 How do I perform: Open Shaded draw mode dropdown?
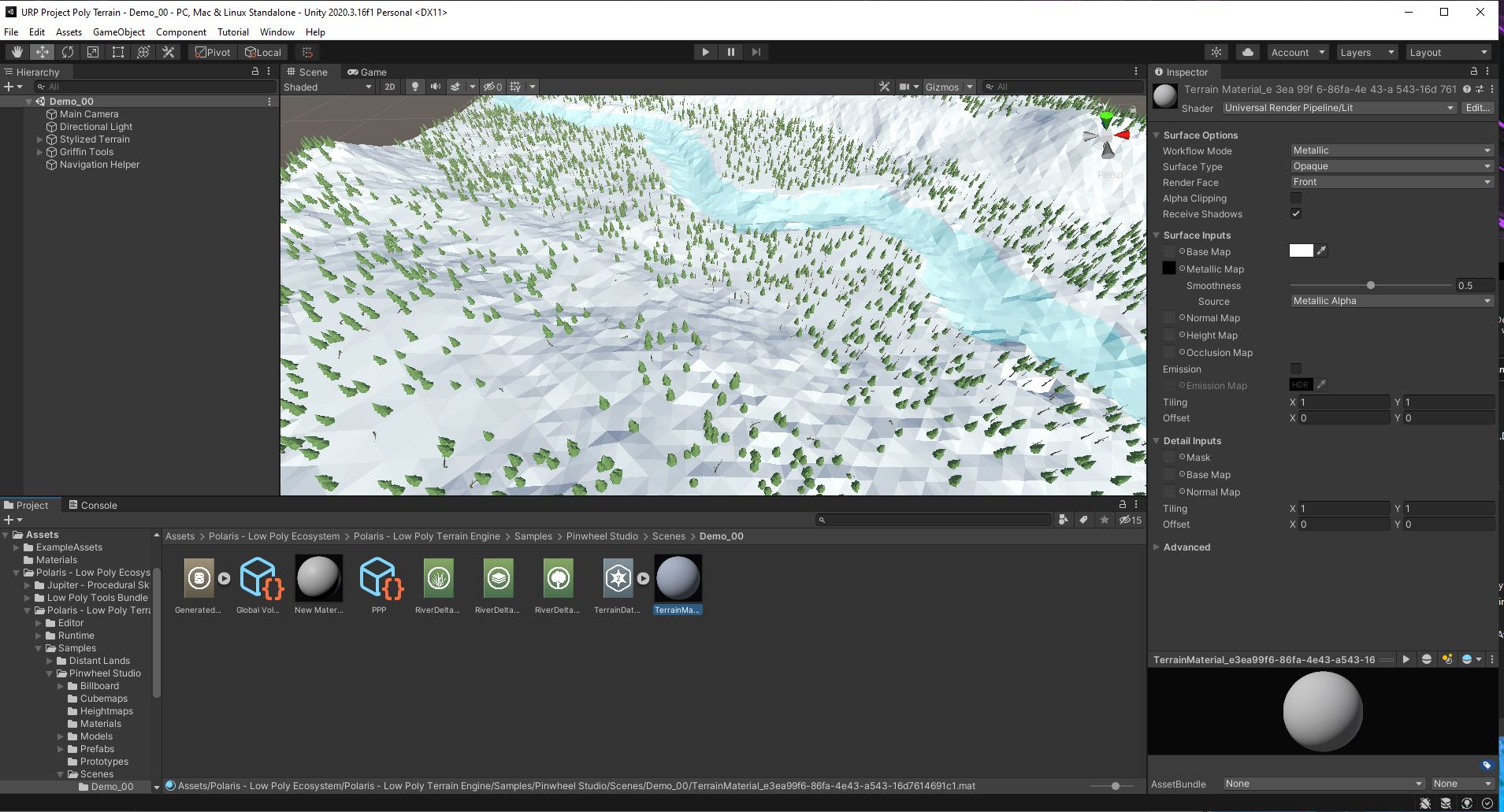[x=328, y=87]
